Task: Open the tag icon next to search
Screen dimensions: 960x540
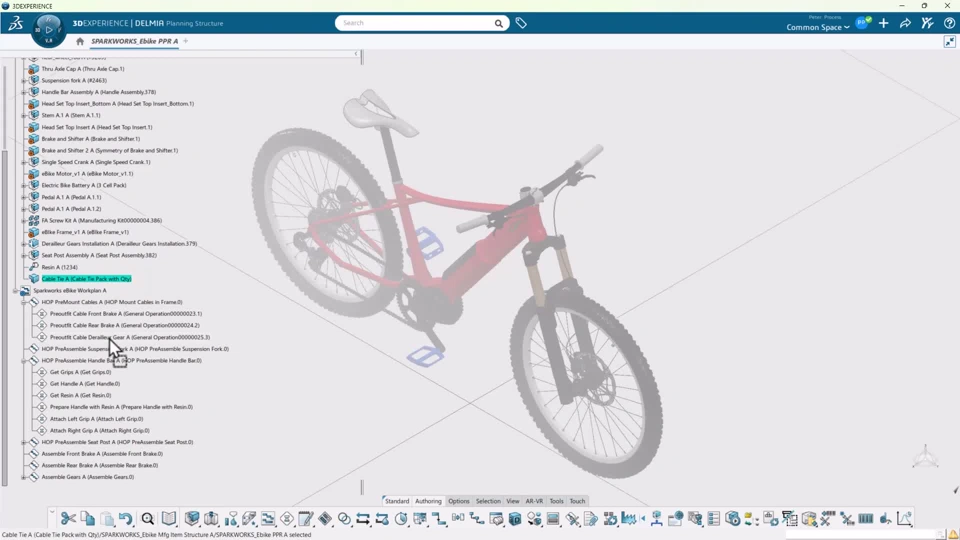Action: 521,23
